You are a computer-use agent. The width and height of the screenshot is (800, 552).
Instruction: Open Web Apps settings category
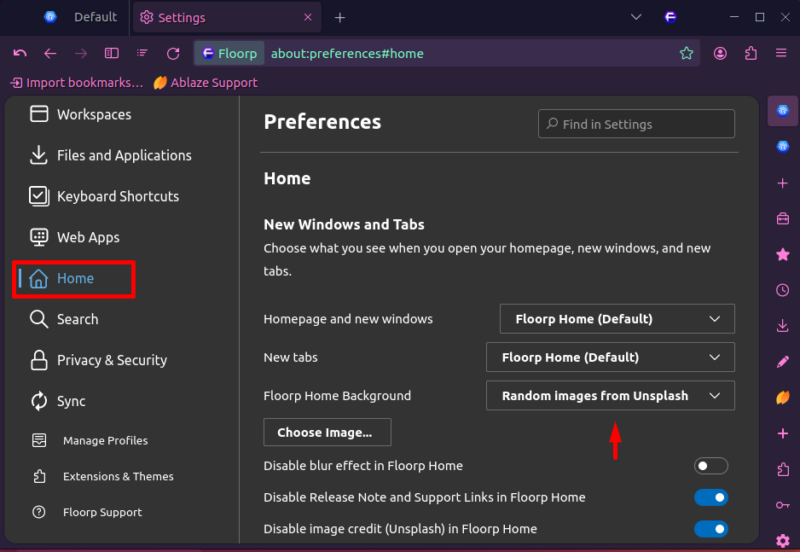(74, 237)
